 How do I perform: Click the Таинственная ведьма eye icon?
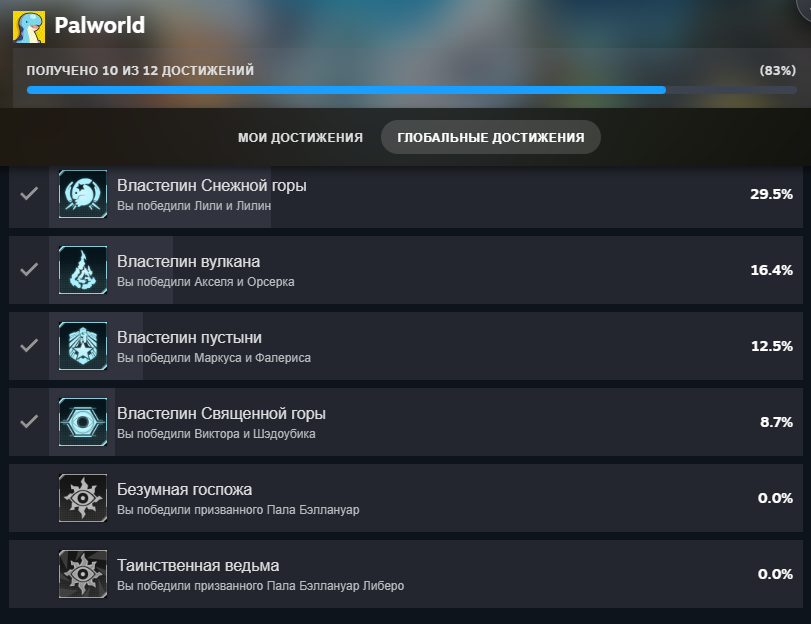(83, 574)
